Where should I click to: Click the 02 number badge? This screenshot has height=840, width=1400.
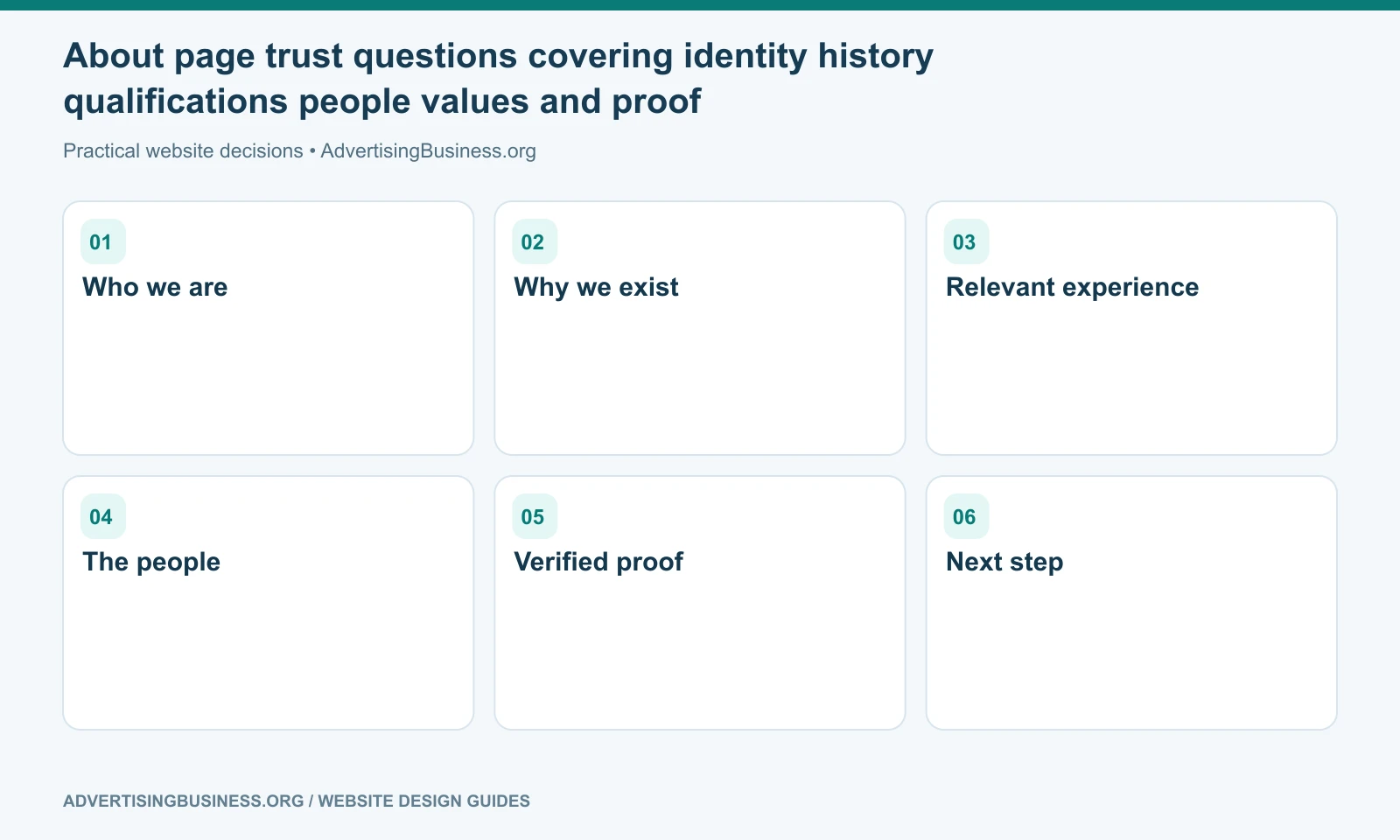pos(535,241)
